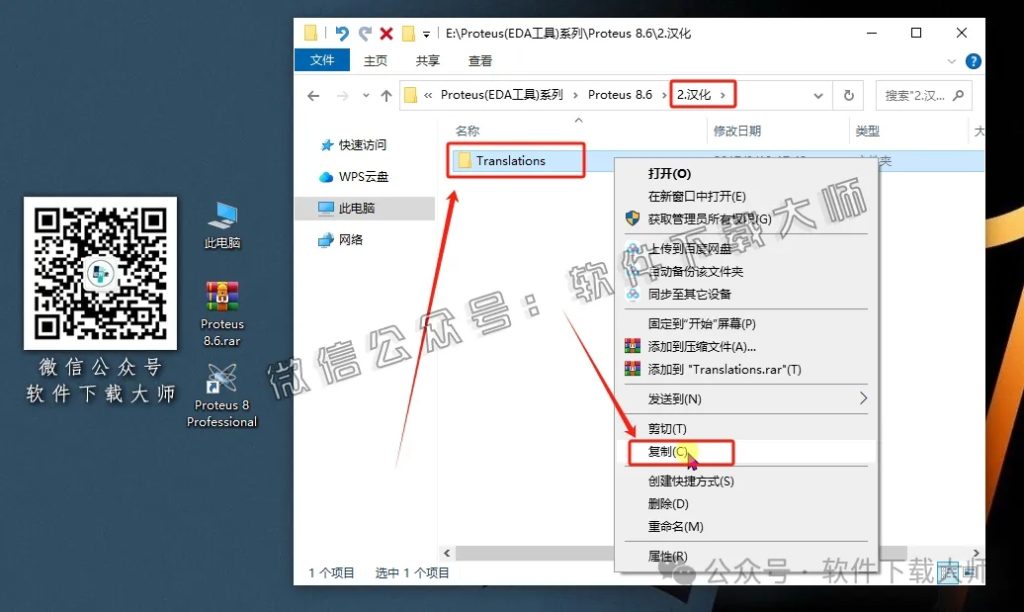
Task: Click the Redo arrow in the quick access toolbar
Action: pyautogui.click(x=365, y=33)
